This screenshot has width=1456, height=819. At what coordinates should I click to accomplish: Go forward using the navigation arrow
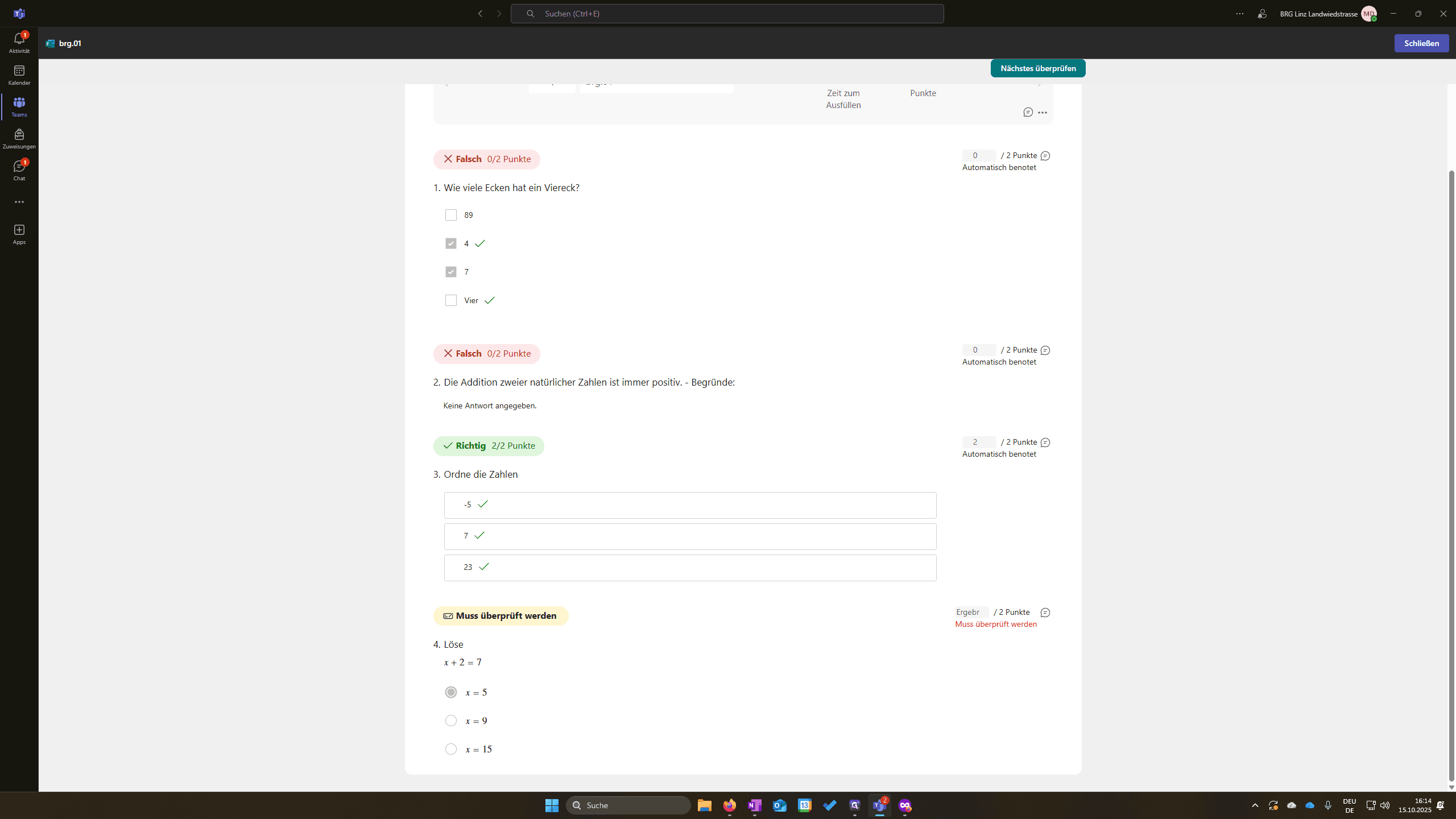coord(499,14)
